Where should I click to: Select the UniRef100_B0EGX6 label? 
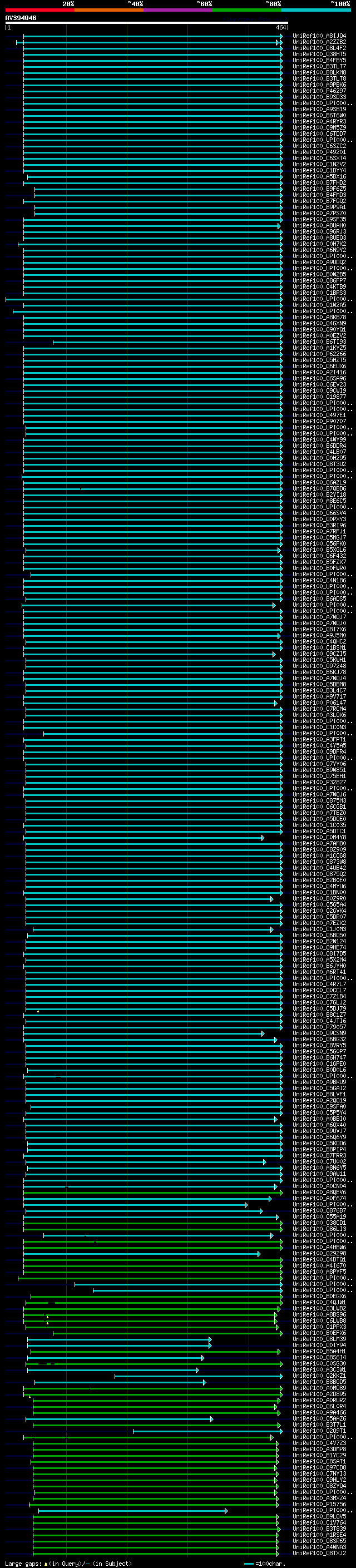pos(319,1297)
